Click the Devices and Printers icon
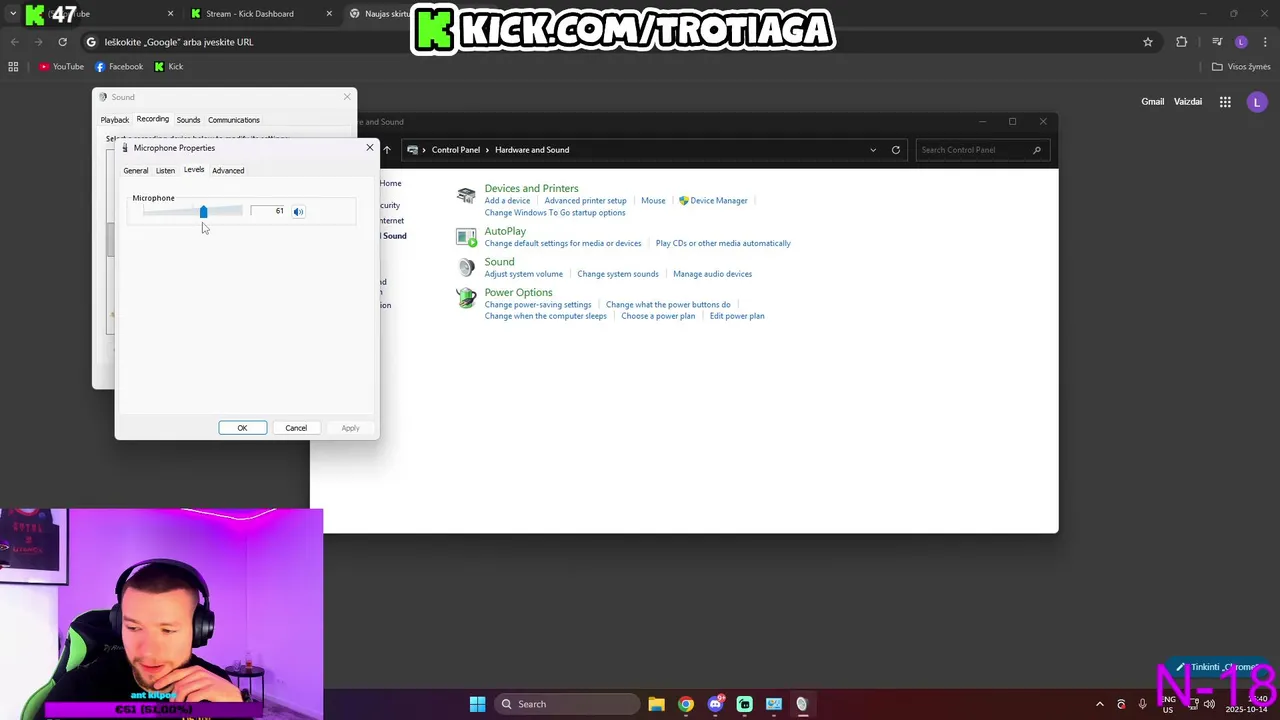This screenshot has height=720, width=1280. [466, 195]
